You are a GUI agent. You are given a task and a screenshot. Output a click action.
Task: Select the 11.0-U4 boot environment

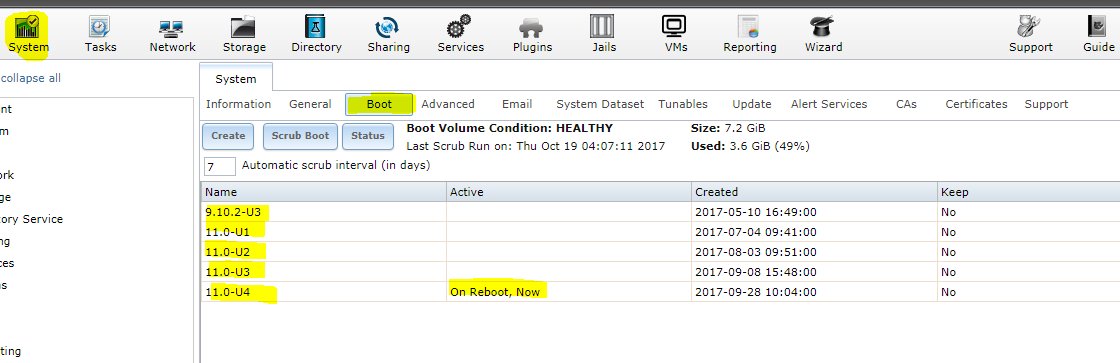pyautogui.click(x=227, y=292)
